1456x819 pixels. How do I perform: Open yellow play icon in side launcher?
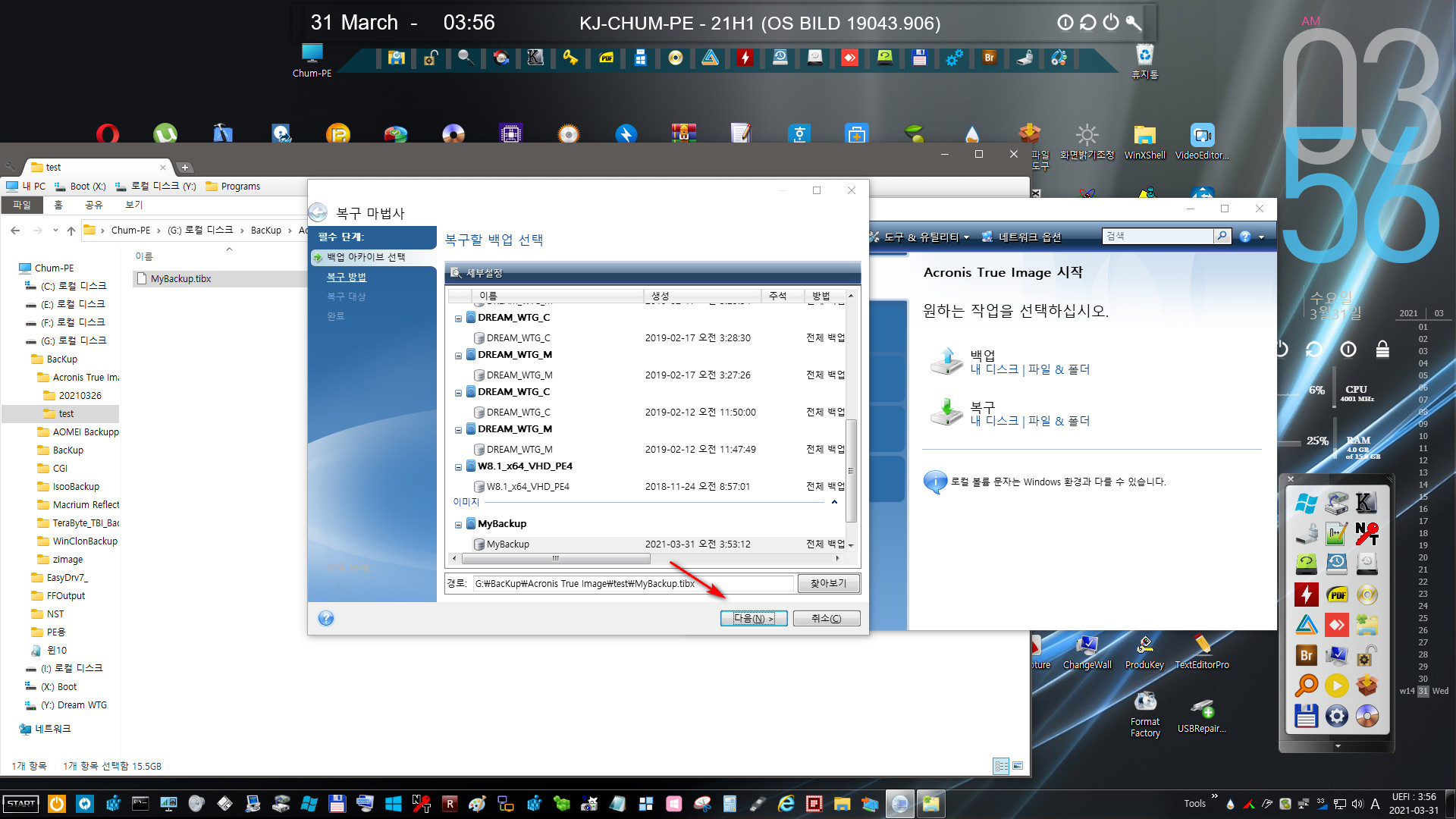click(x=1336, y=686)
